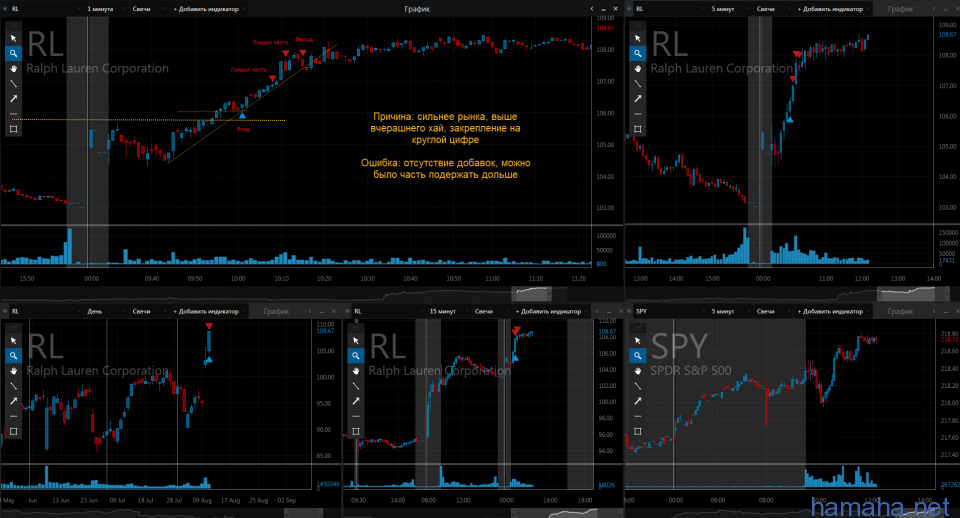Pick the line tool in the 15-minute RL chart

click(356, 386)
